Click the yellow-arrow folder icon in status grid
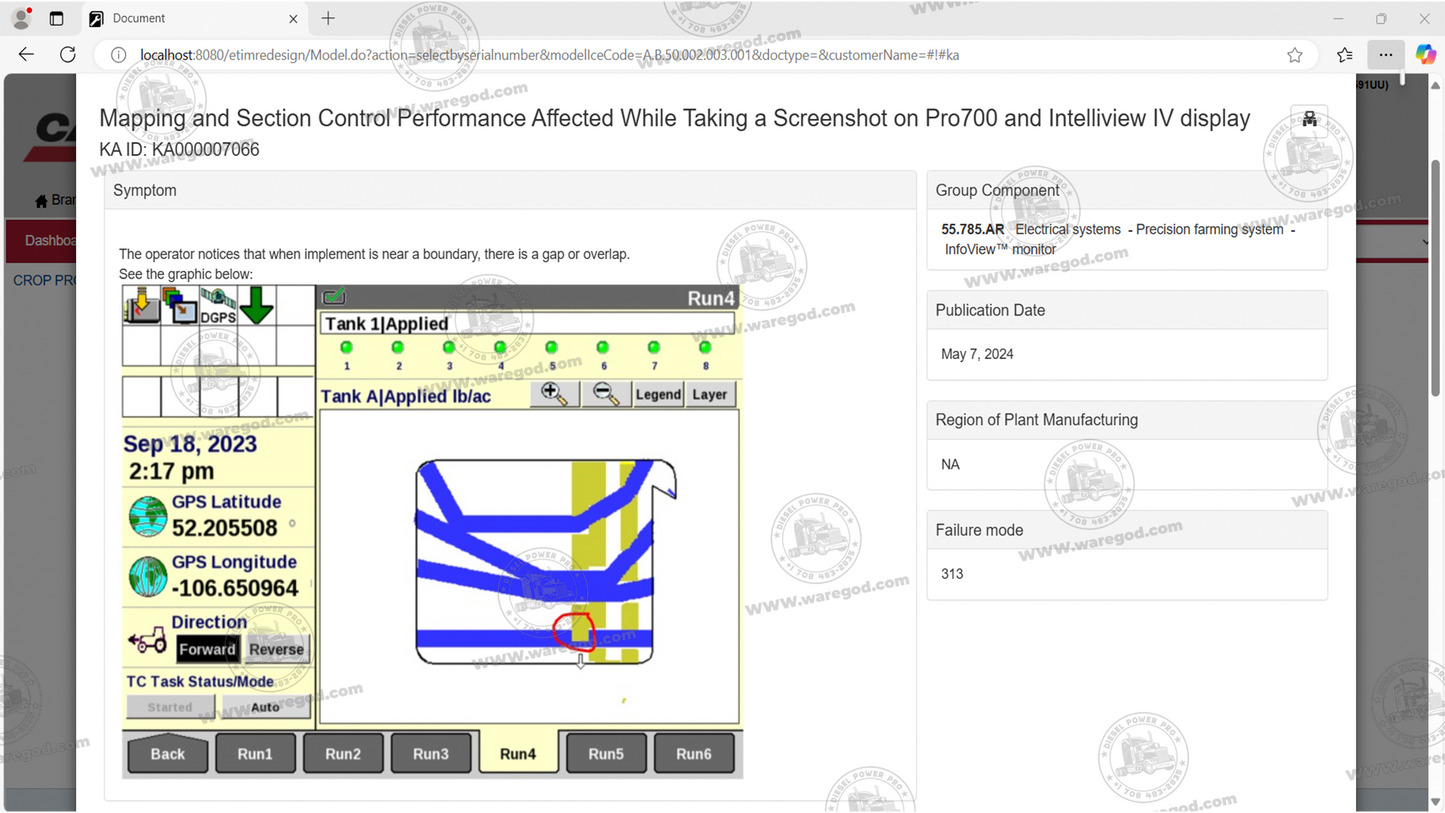 click(141, 305)
